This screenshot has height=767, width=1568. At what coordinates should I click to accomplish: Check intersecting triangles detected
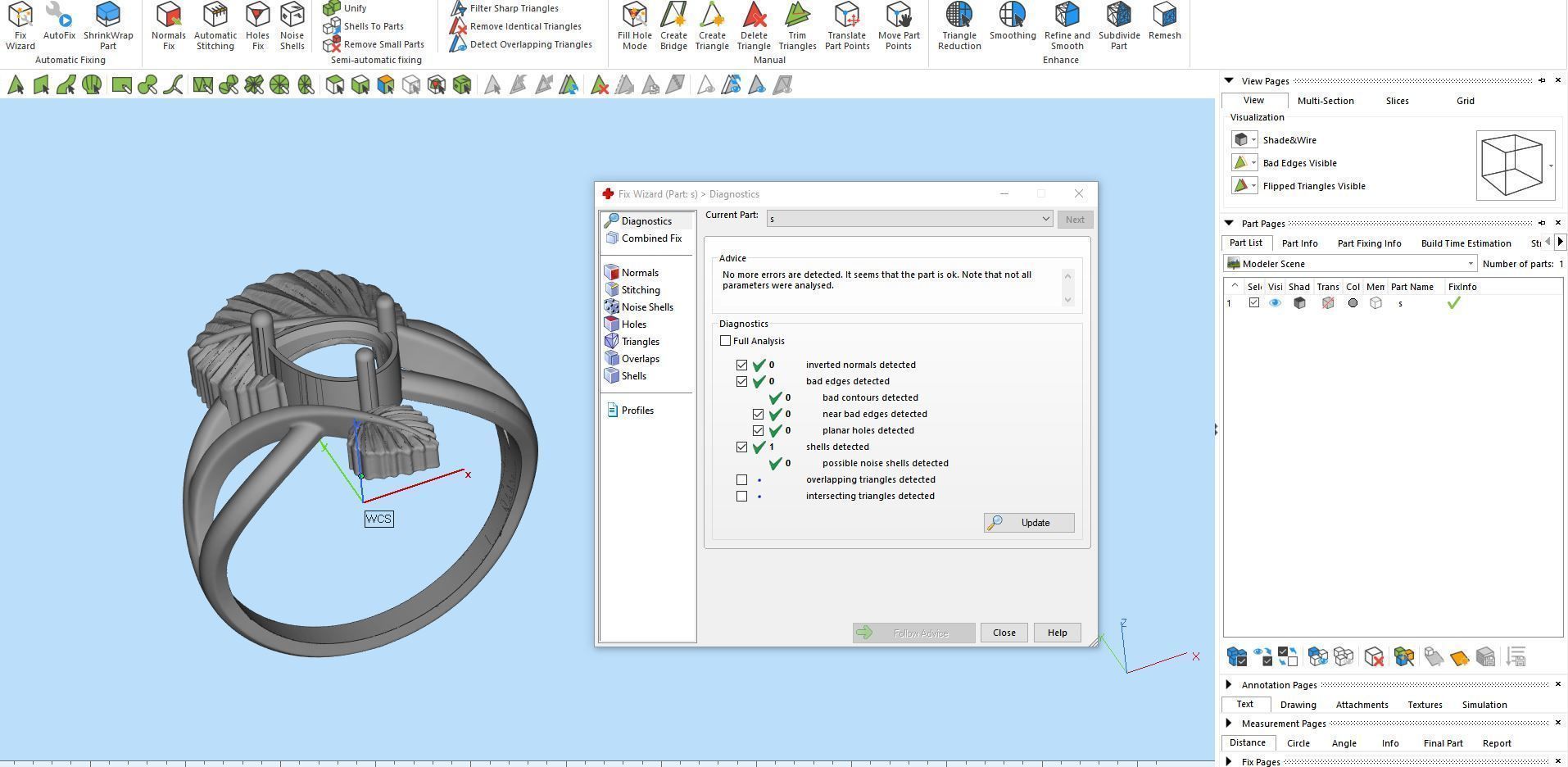coord(742,496)
